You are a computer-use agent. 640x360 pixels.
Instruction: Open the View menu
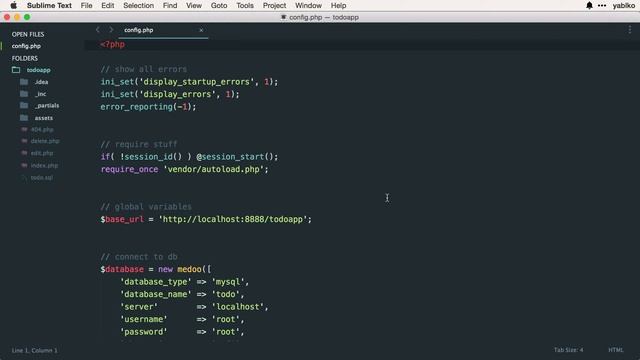[x=194, y=5]
